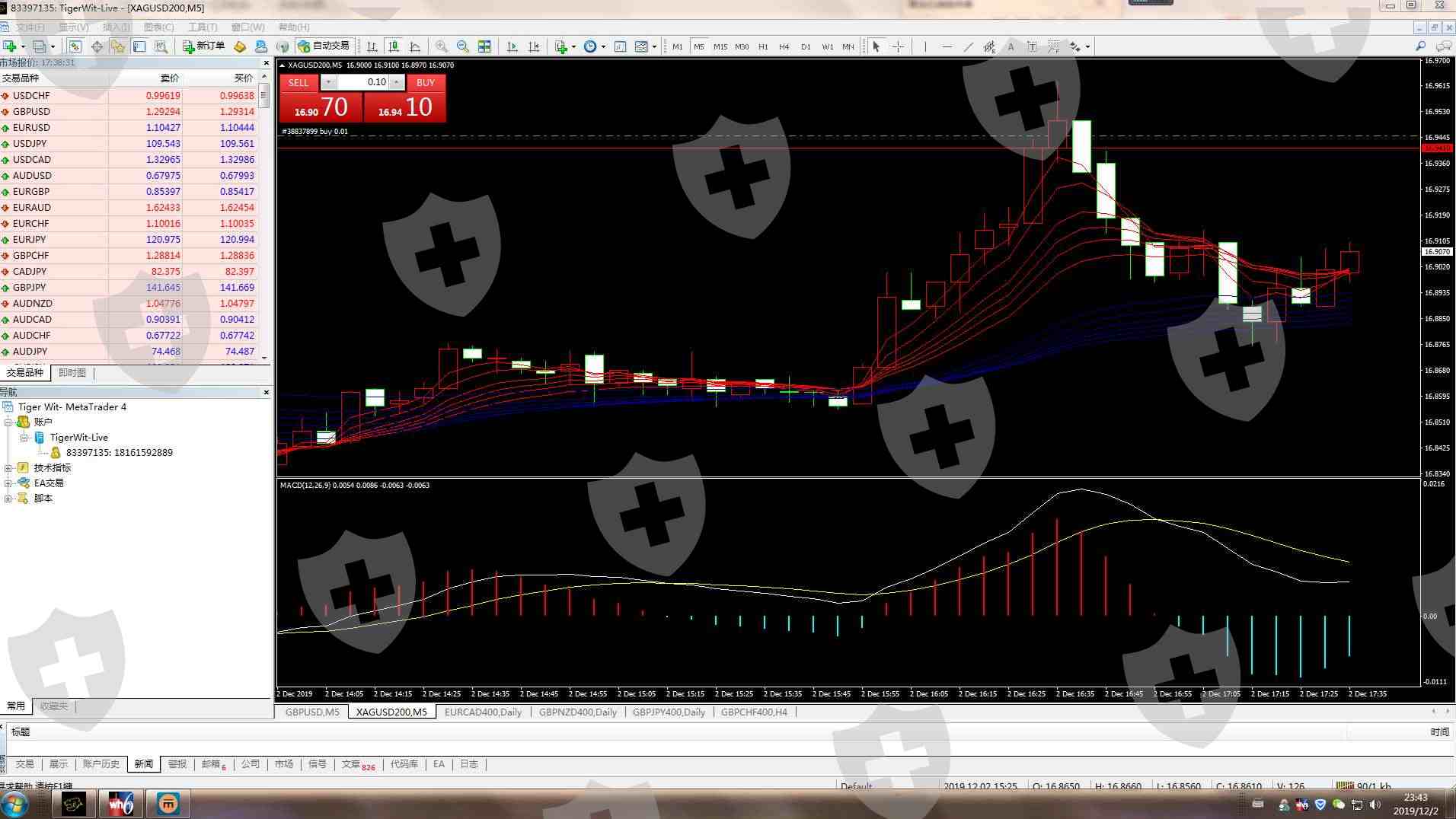Open the 账户历史 terminal tab
This screenshot has width=1456, height=819.
click(x=101, y=764)
